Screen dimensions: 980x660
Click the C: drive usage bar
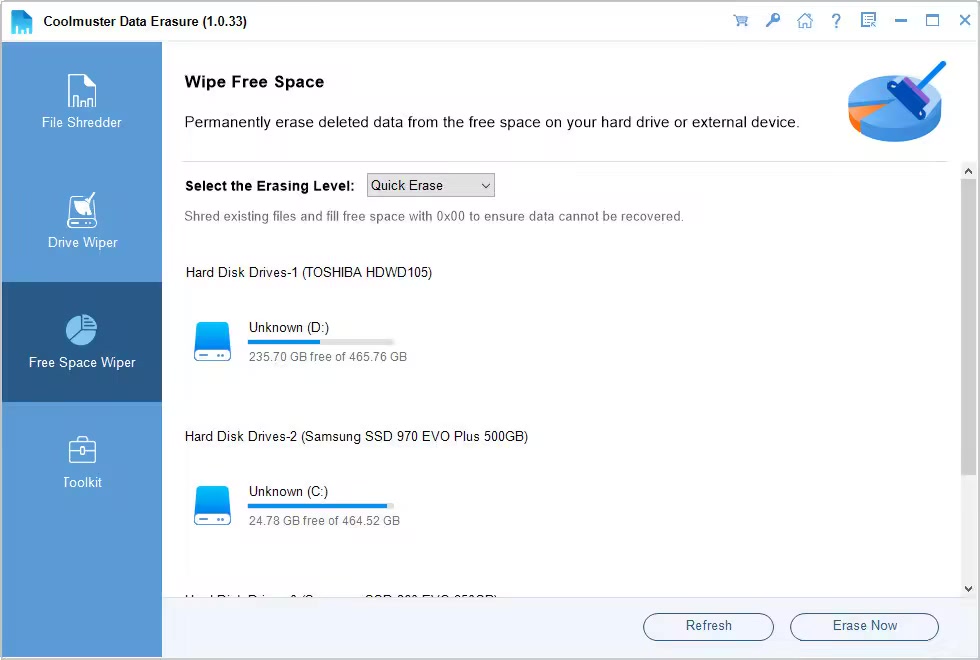tap(320, 506)
